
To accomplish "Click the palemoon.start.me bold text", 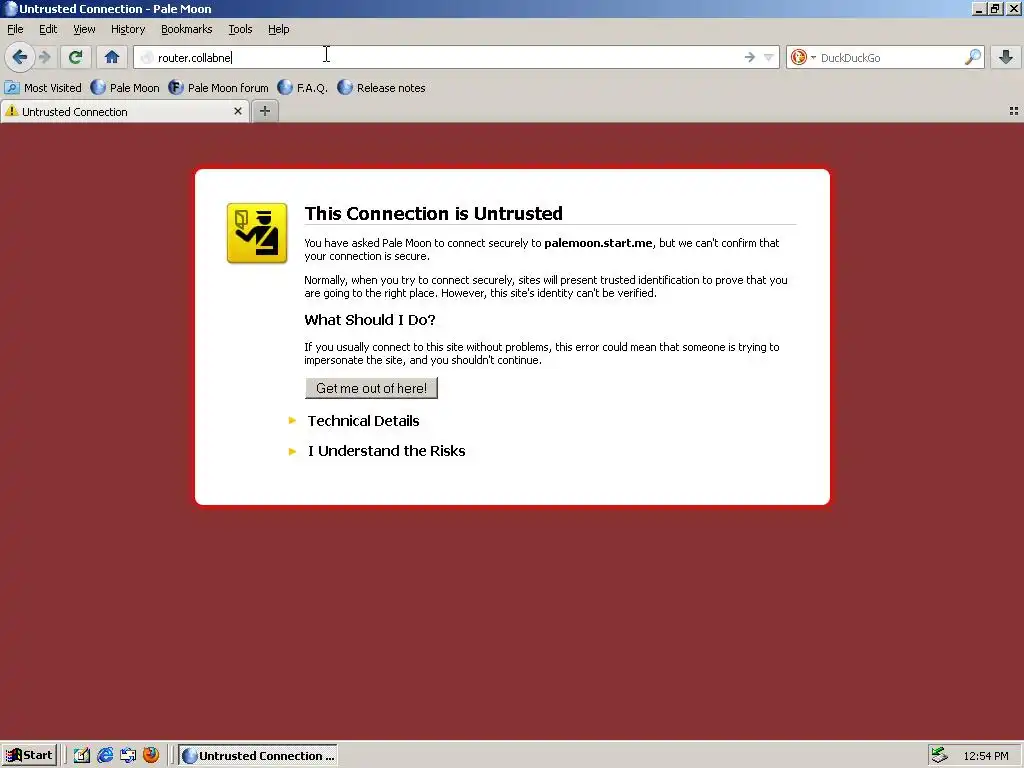I will pyautogui.click(x=598, y=243).
